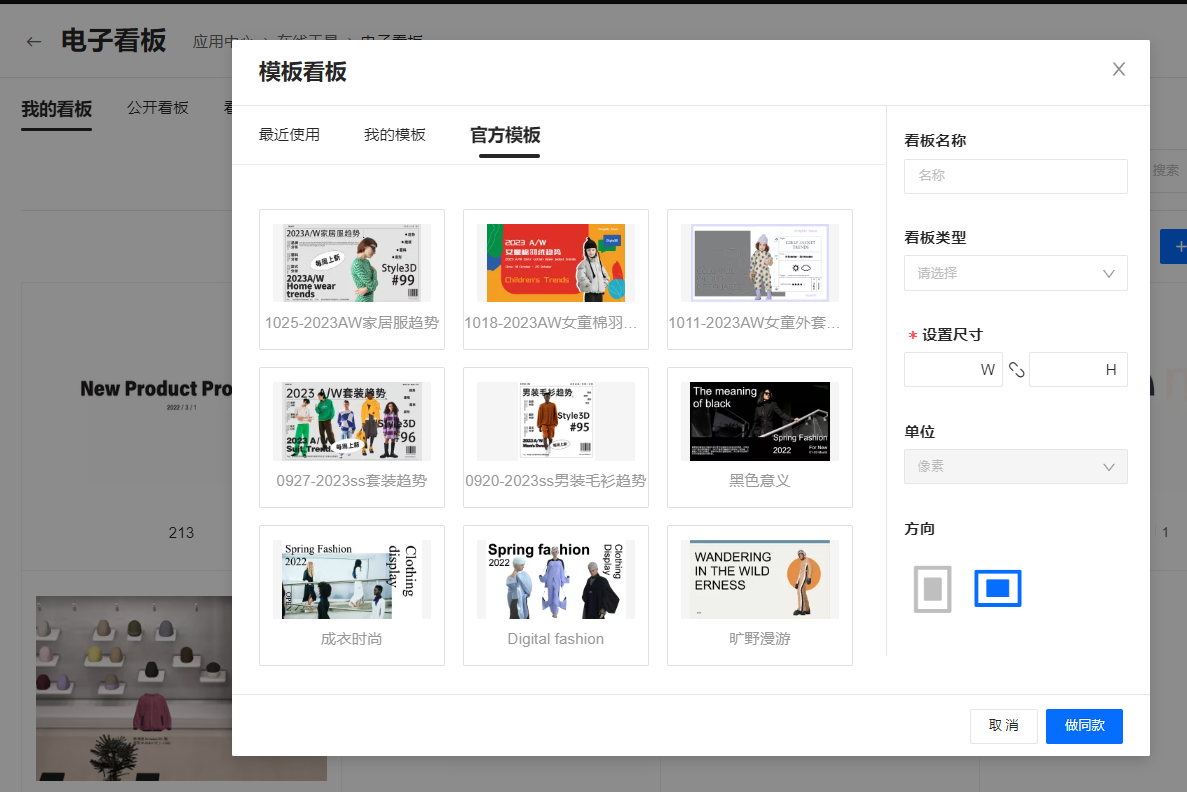This screenshot has height=792, width=1187.
Task: Open the 看板类型 请选择 dropdown
Action: (x=1015, y=273)
